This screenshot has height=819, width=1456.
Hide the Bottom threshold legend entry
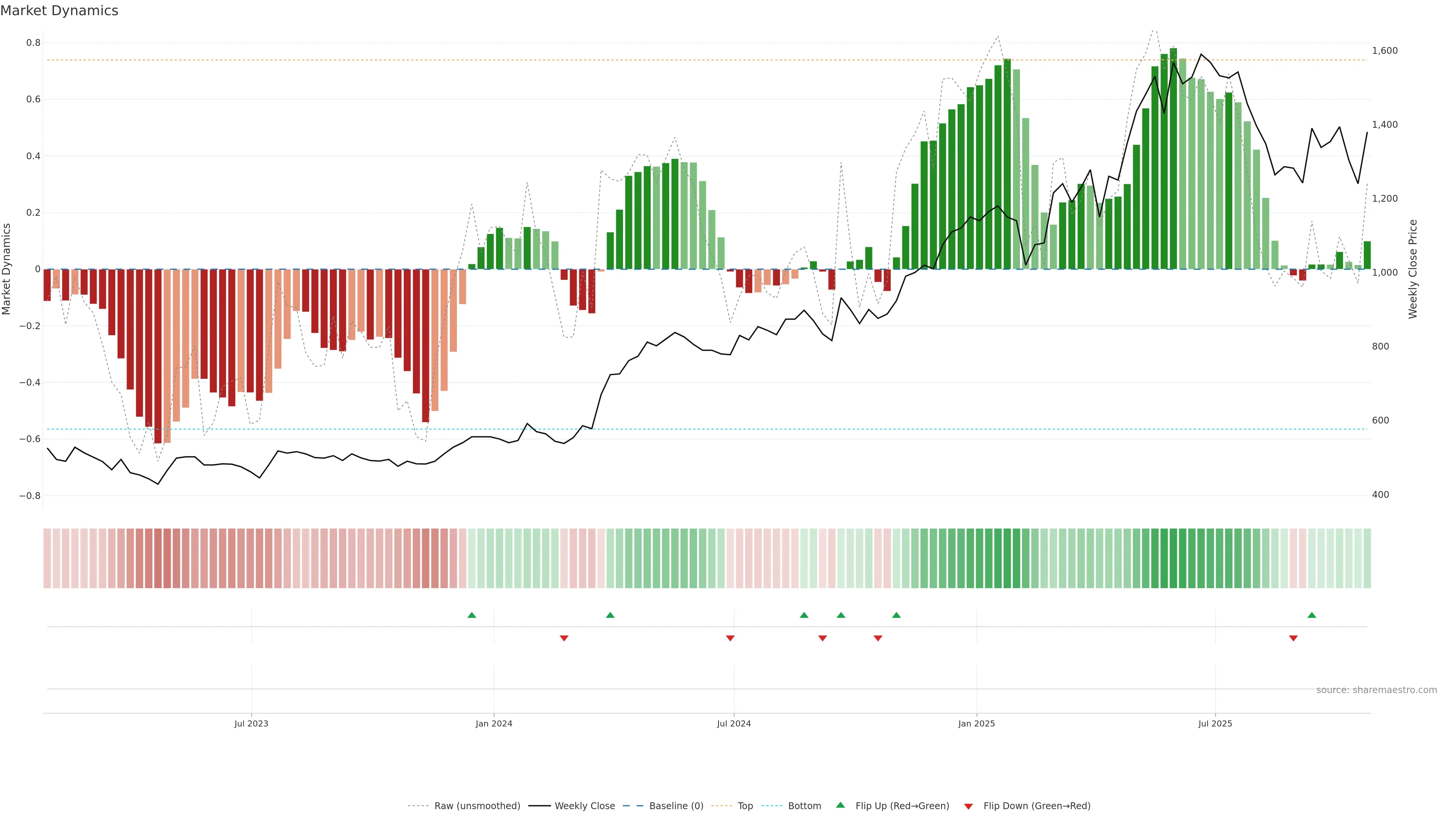[804, 806]
